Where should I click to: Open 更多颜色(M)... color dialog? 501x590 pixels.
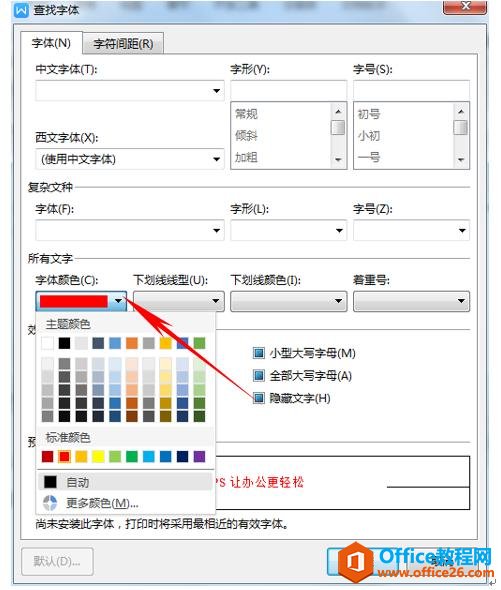point(125,503)
